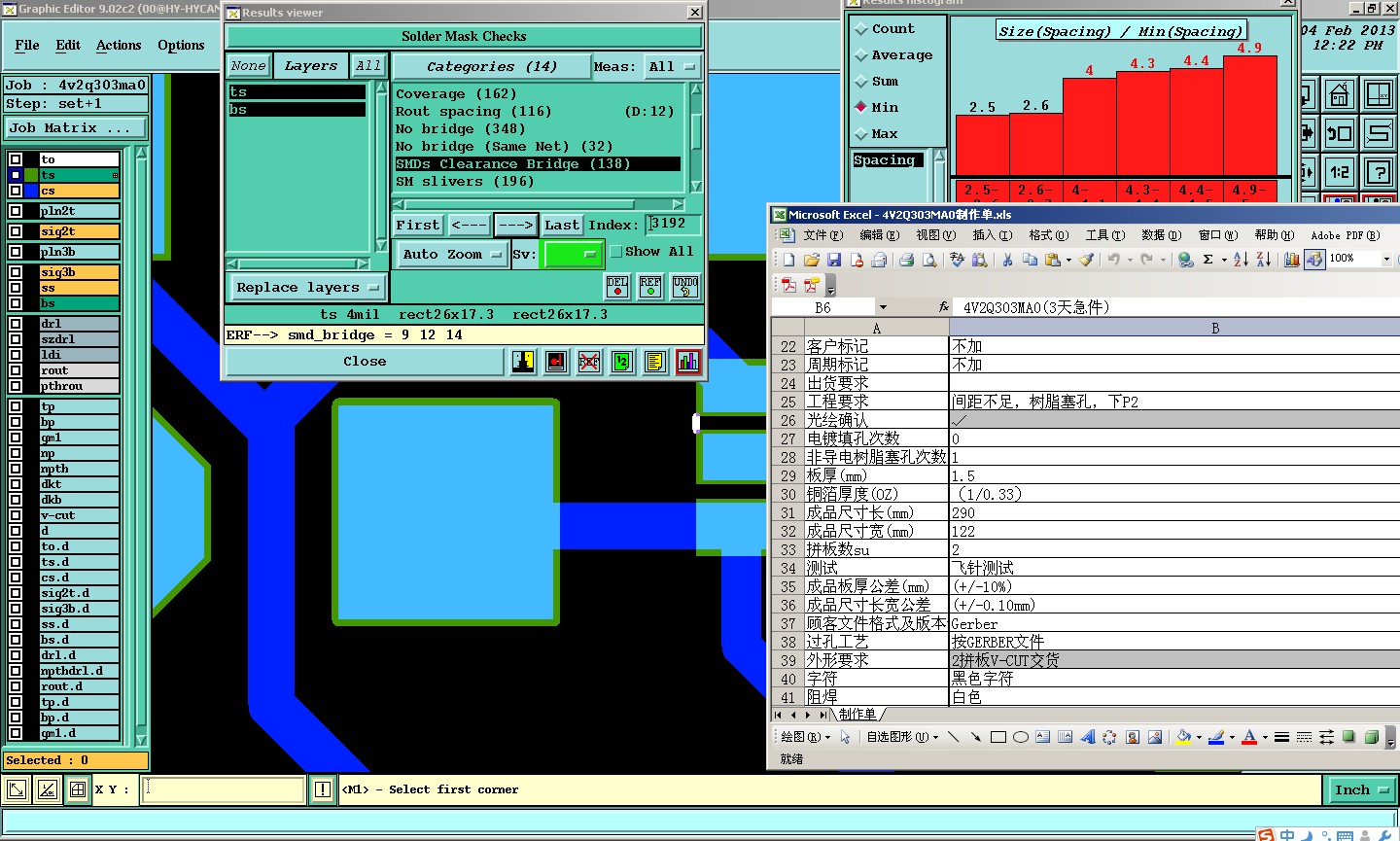Toggle checkbox for layer pln2t
The height and width of the screenshot is (841, 1400).
click(16, 211)
